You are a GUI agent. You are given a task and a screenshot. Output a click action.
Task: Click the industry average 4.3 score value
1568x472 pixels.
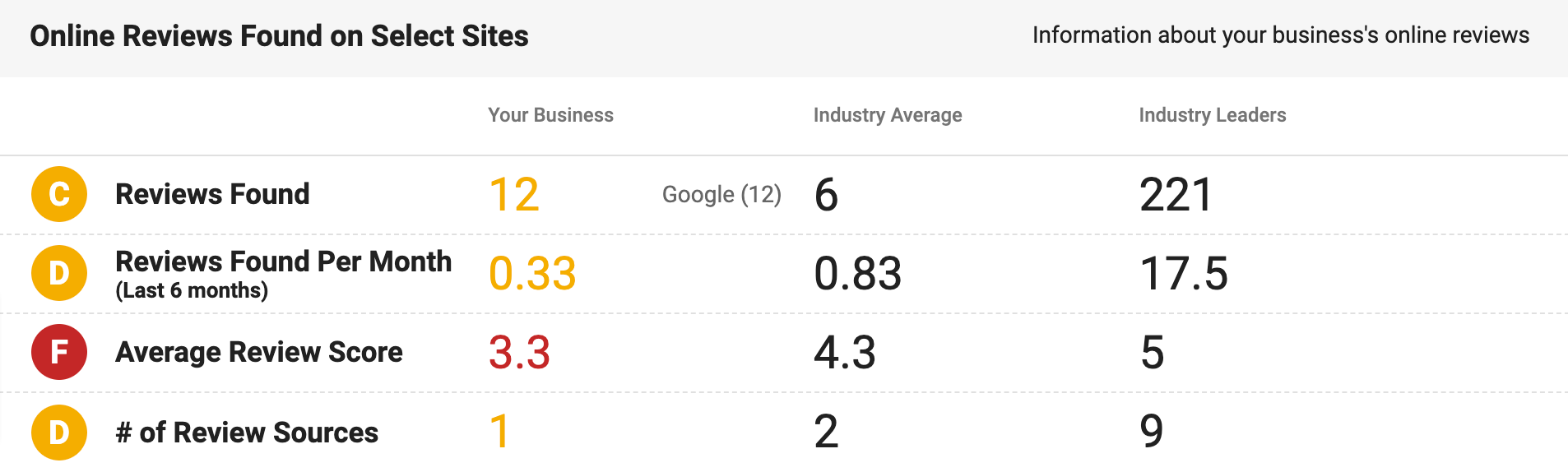tap(845, 353)
